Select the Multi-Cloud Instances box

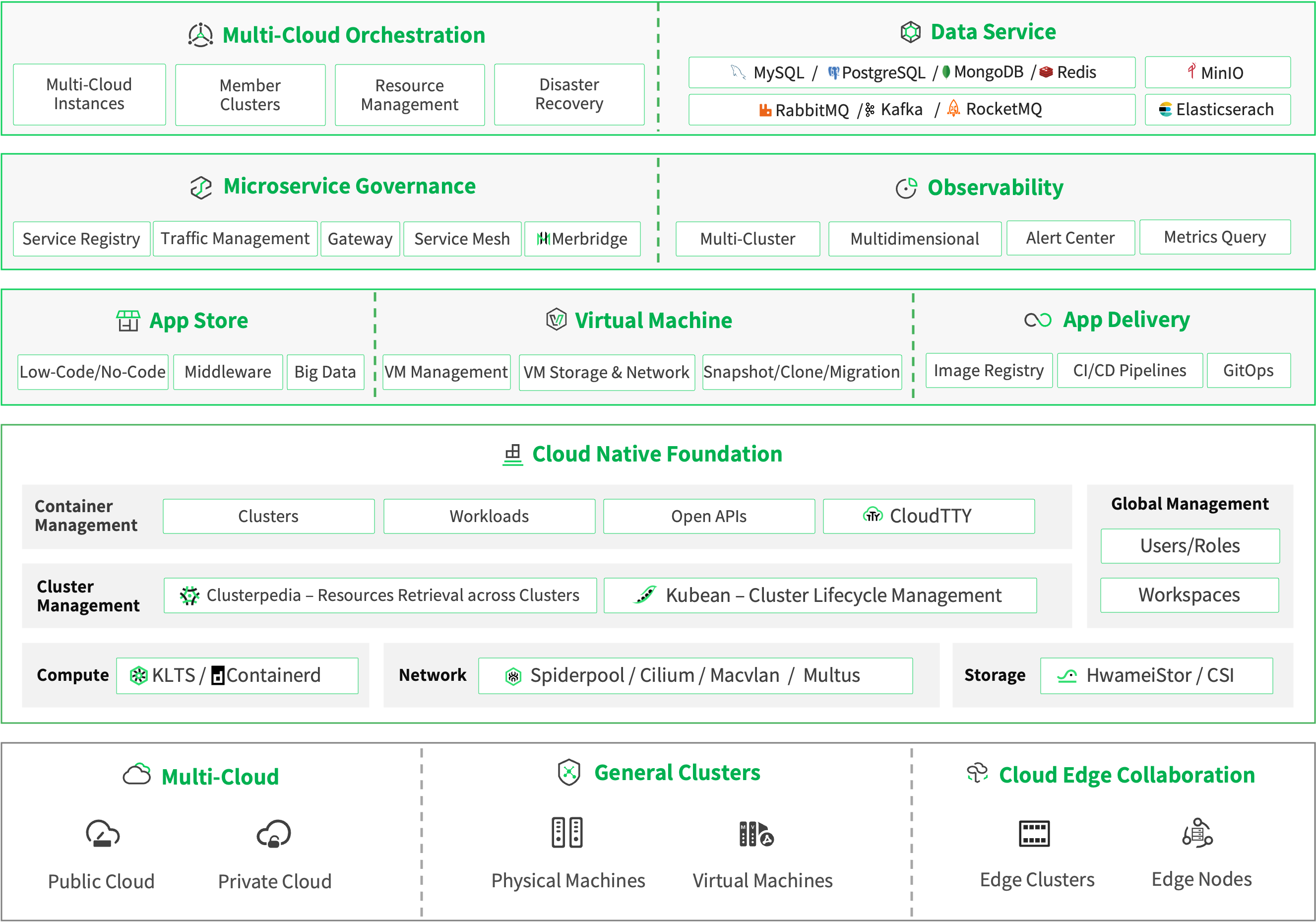tap(89, 95)
